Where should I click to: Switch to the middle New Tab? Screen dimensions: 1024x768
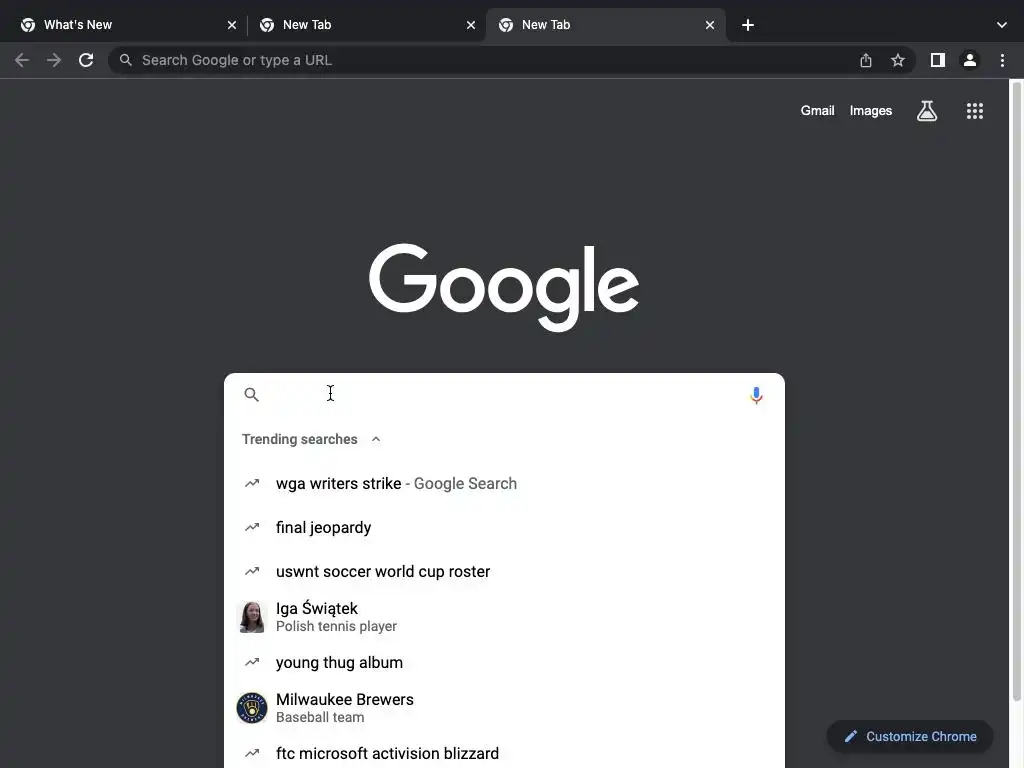coord(366,25)
